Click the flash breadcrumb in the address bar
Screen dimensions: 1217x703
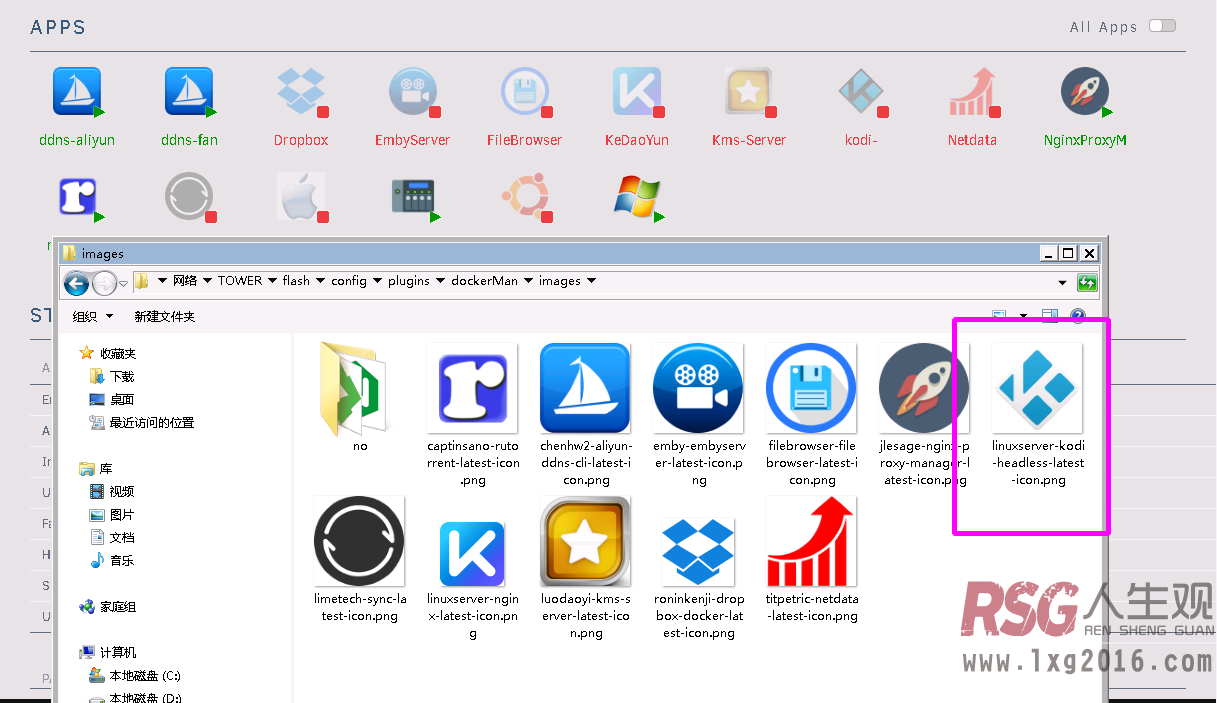(296, 281)
